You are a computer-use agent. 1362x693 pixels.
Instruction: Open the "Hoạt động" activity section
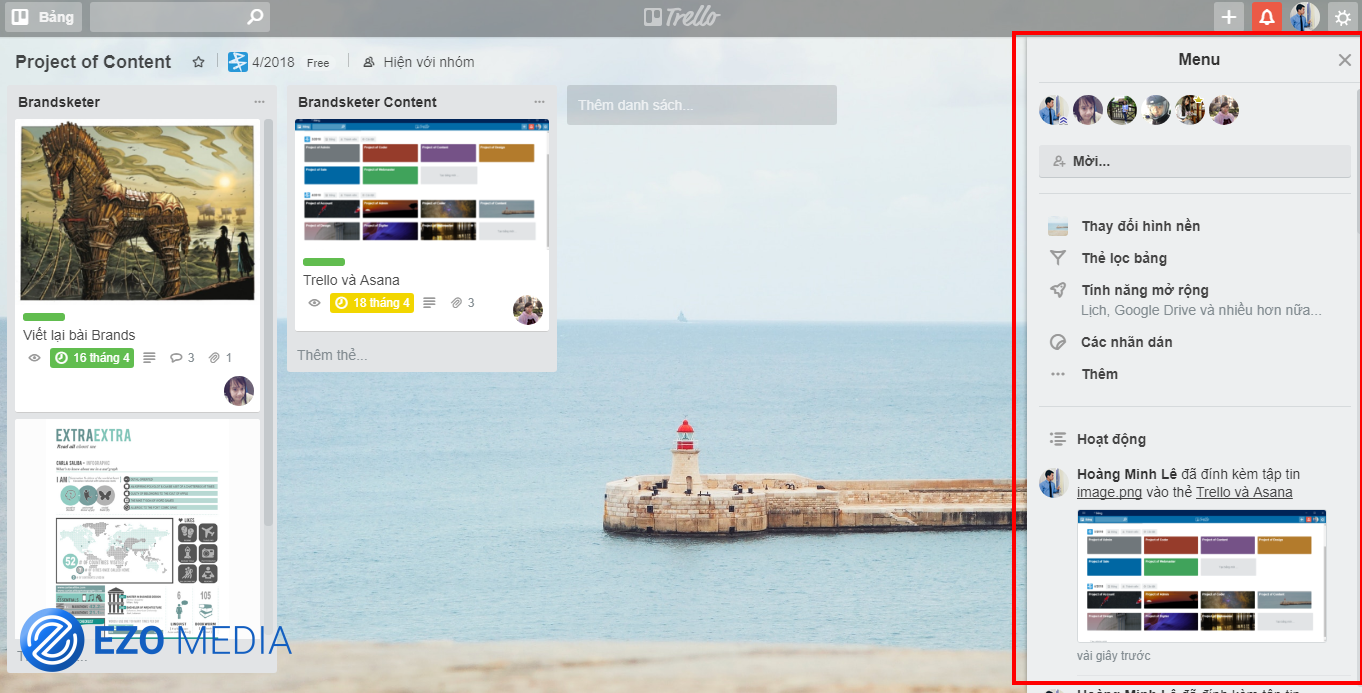pos(1111,439)
